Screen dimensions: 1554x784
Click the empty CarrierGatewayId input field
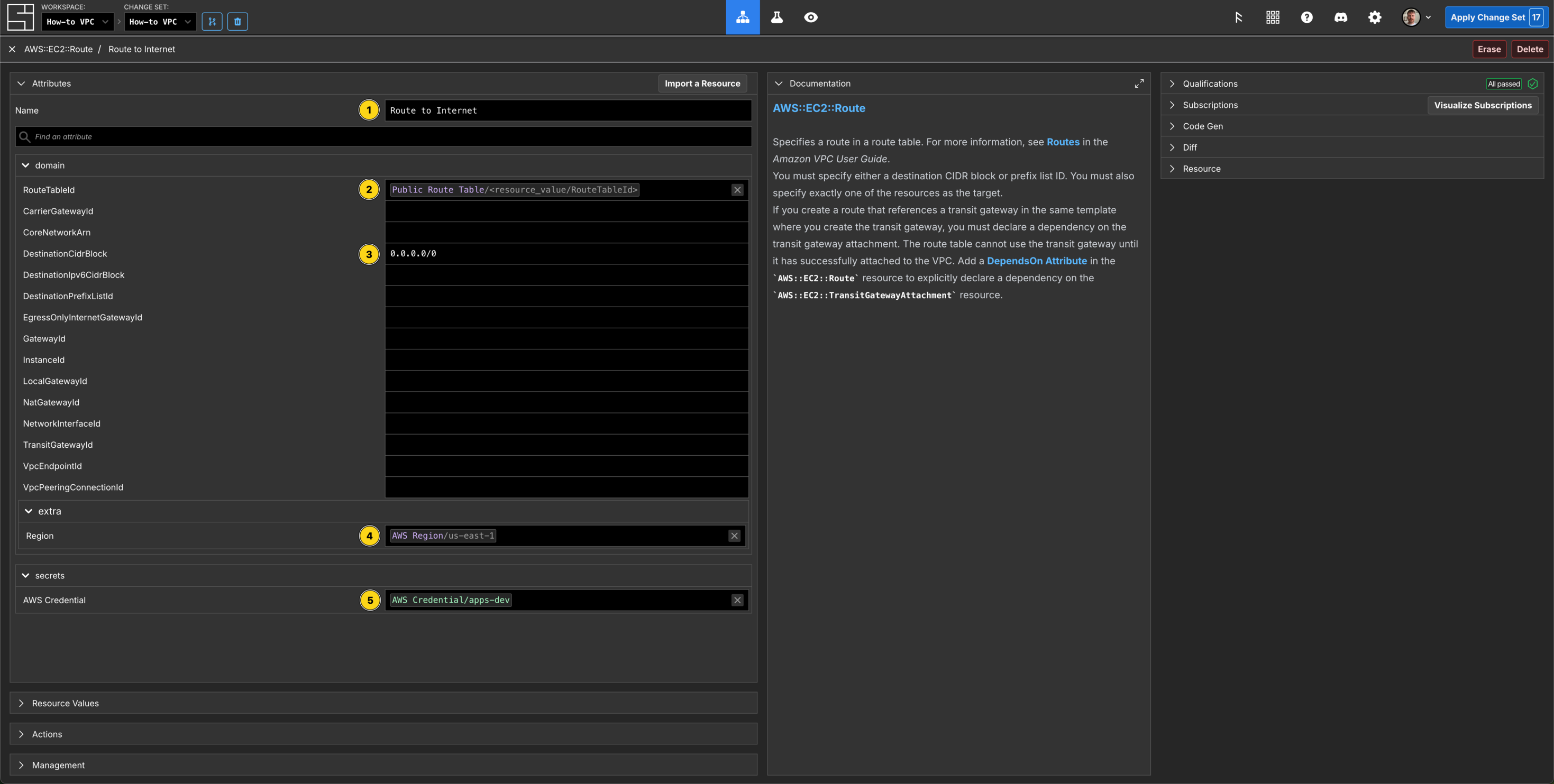[566, 211]
